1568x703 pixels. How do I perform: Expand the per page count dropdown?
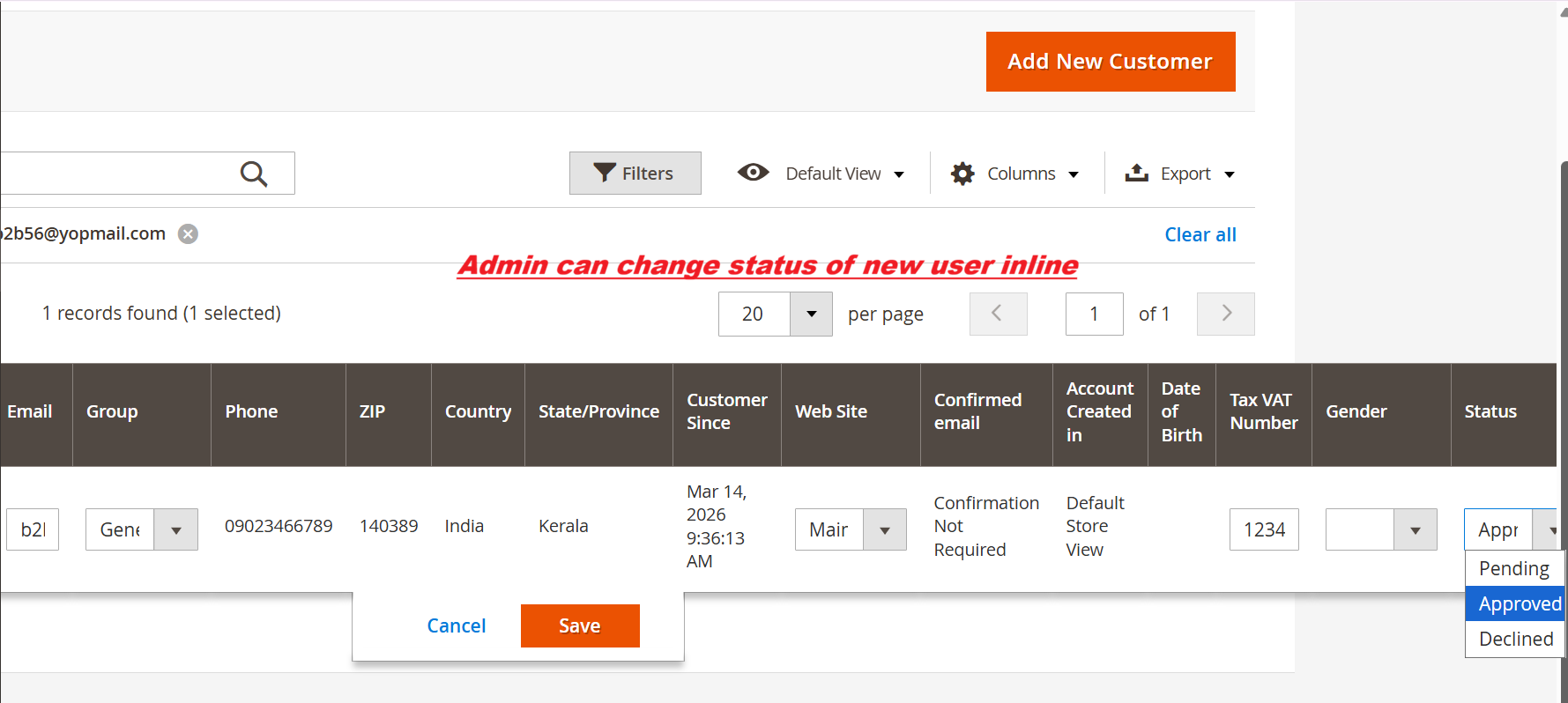click(811, 314)
